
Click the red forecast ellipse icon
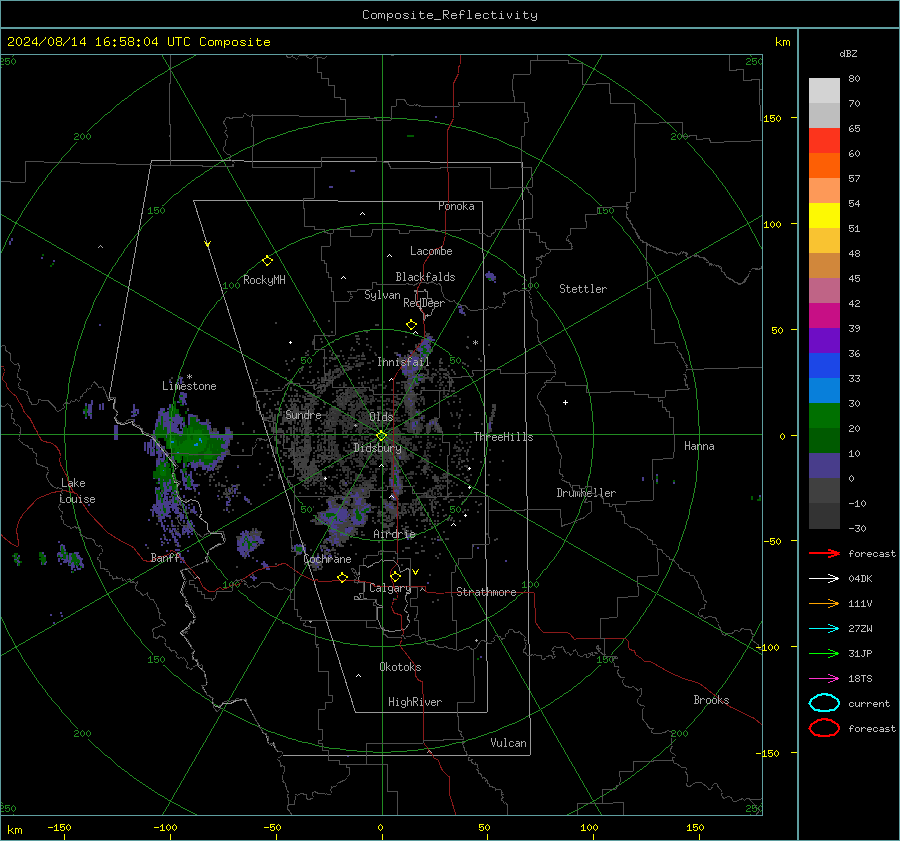coord(824,728)
